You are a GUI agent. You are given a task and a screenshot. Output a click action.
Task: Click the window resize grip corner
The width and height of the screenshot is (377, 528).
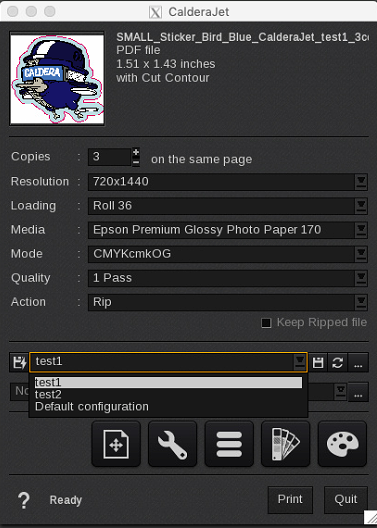(x=370, y=517)
